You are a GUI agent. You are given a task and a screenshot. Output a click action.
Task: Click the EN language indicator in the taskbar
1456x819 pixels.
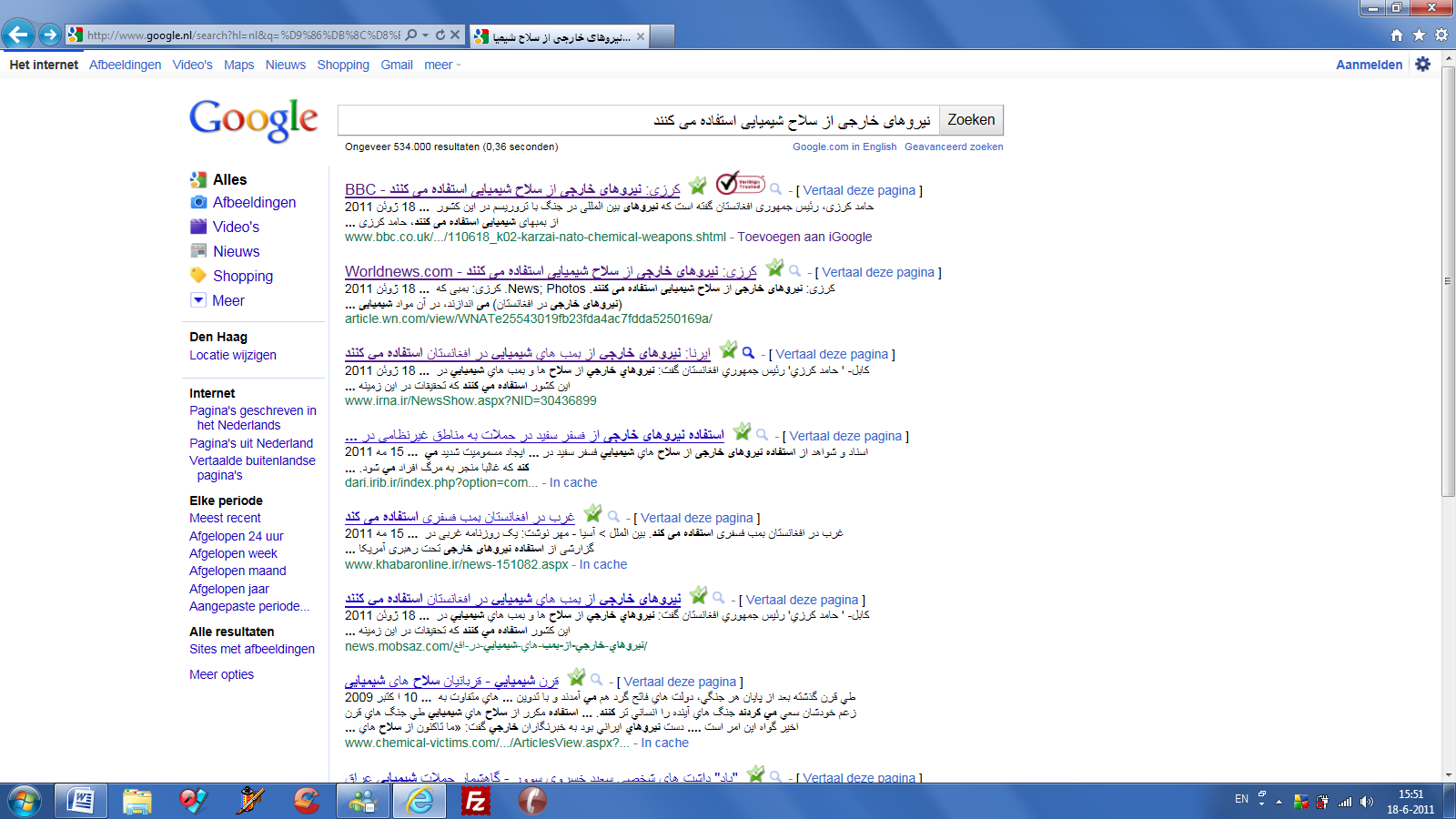1241,799
